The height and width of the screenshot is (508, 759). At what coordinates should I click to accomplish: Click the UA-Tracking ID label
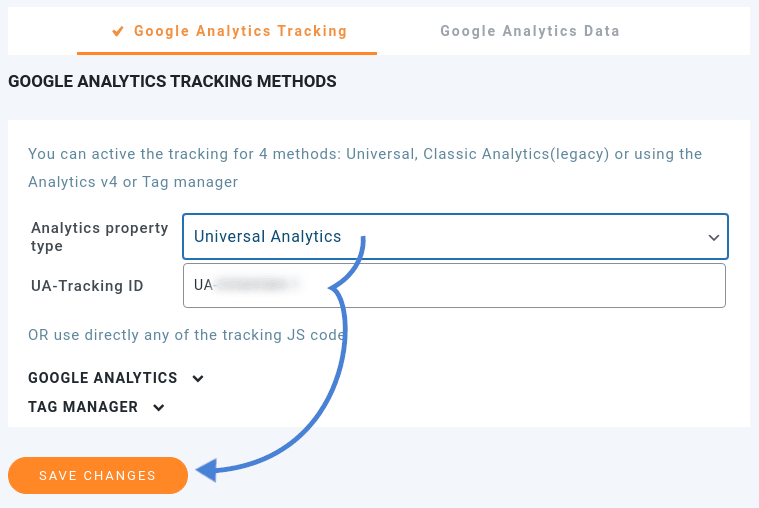[x=88, y=286]
